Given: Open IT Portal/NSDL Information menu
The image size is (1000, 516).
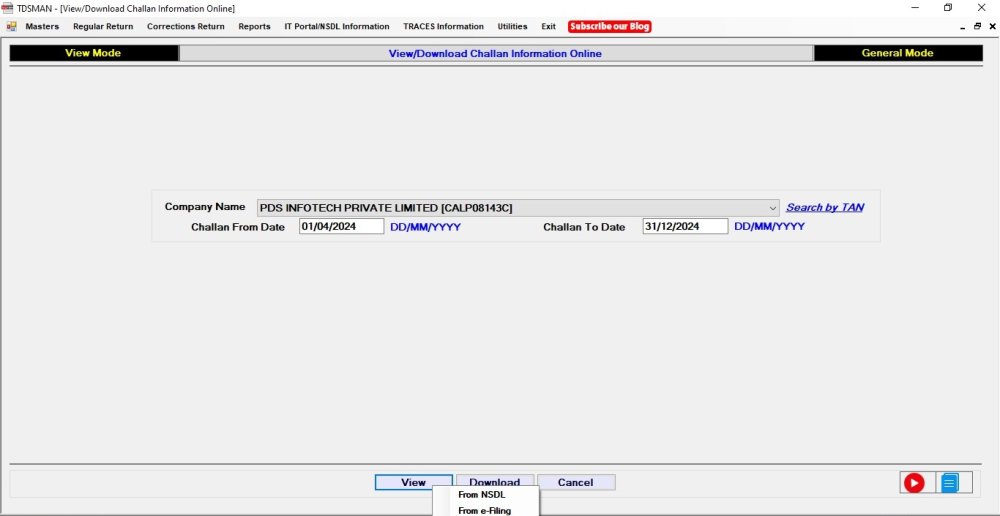Looking at the screenshot, I should tap(337, 26).
